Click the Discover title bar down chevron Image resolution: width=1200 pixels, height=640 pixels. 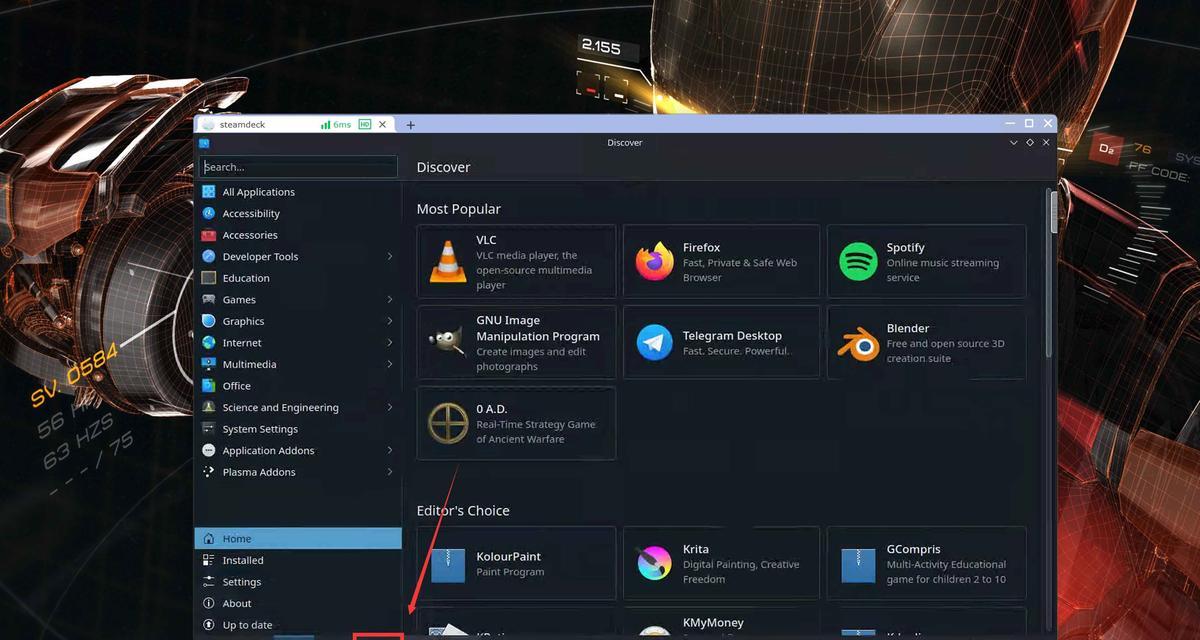point(1013,143)
